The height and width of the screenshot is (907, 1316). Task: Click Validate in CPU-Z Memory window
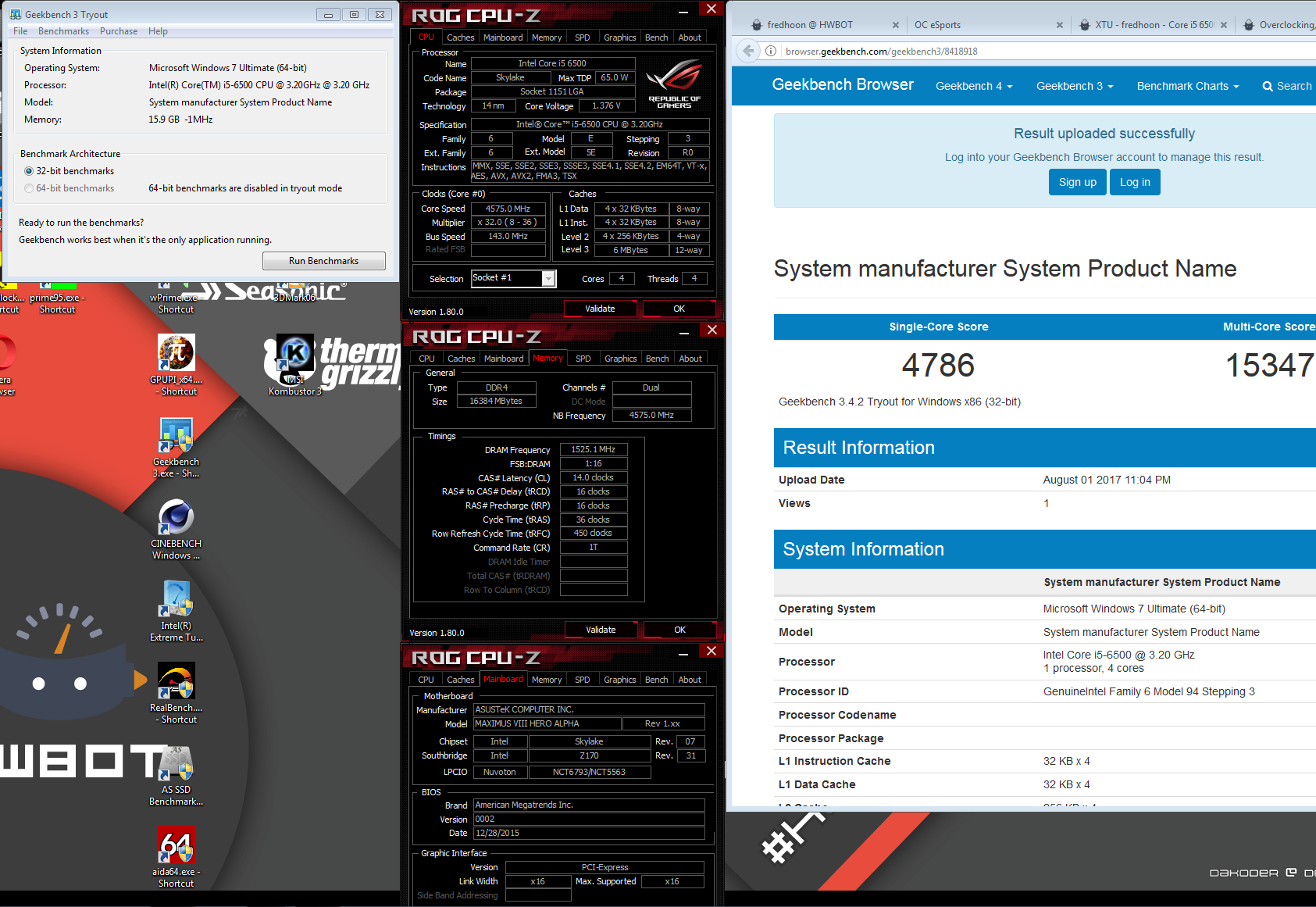pos(601,630)
